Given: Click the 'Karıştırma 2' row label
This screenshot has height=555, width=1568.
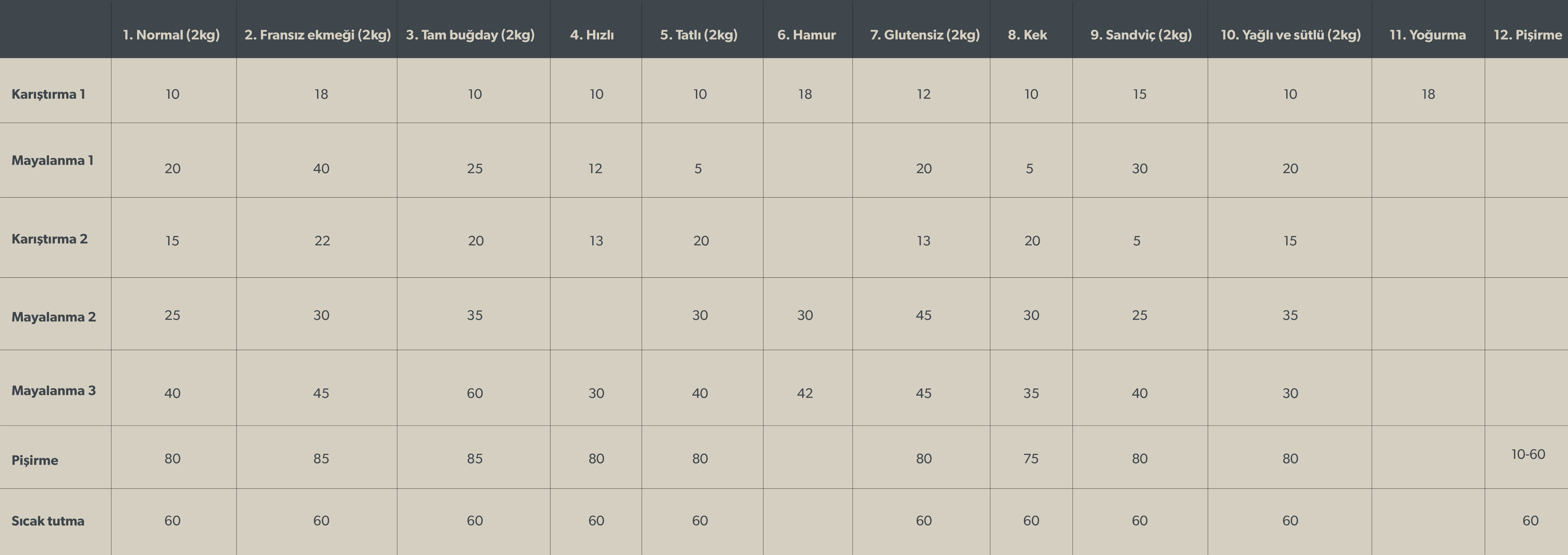Looking at the screenshot, I should pos(49,238).
